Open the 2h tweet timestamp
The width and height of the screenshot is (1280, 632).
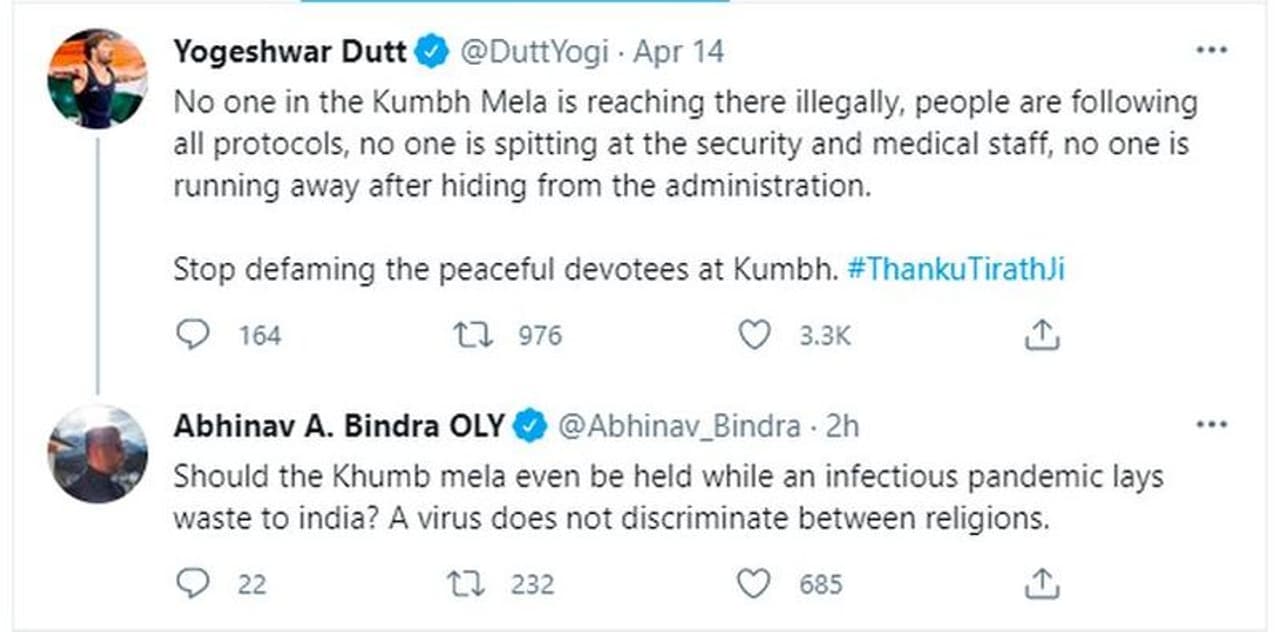[x=841, y=427]
